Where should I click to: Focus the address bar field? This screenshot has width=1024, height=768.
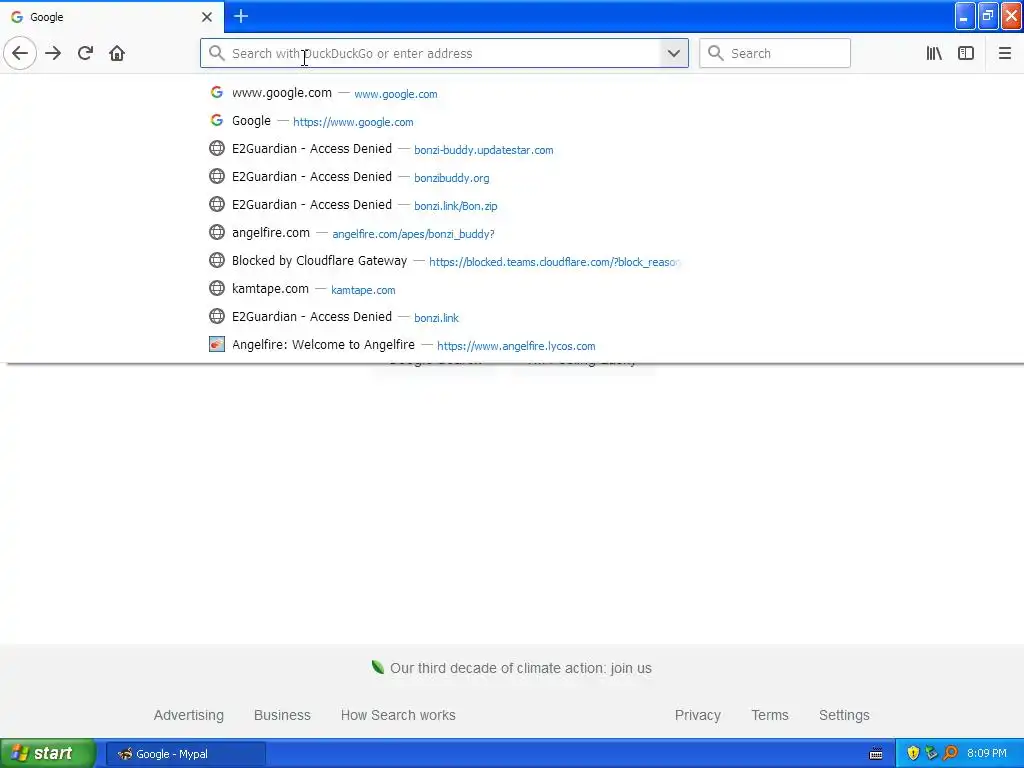click(x=444, y=53)
